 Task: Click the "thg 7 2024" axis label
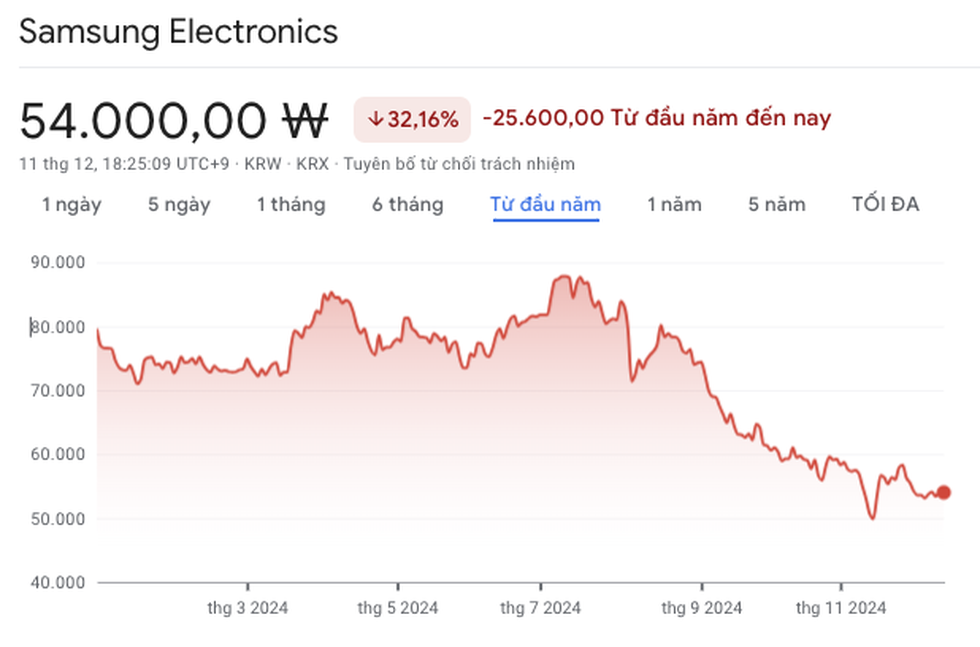(540, 608)
